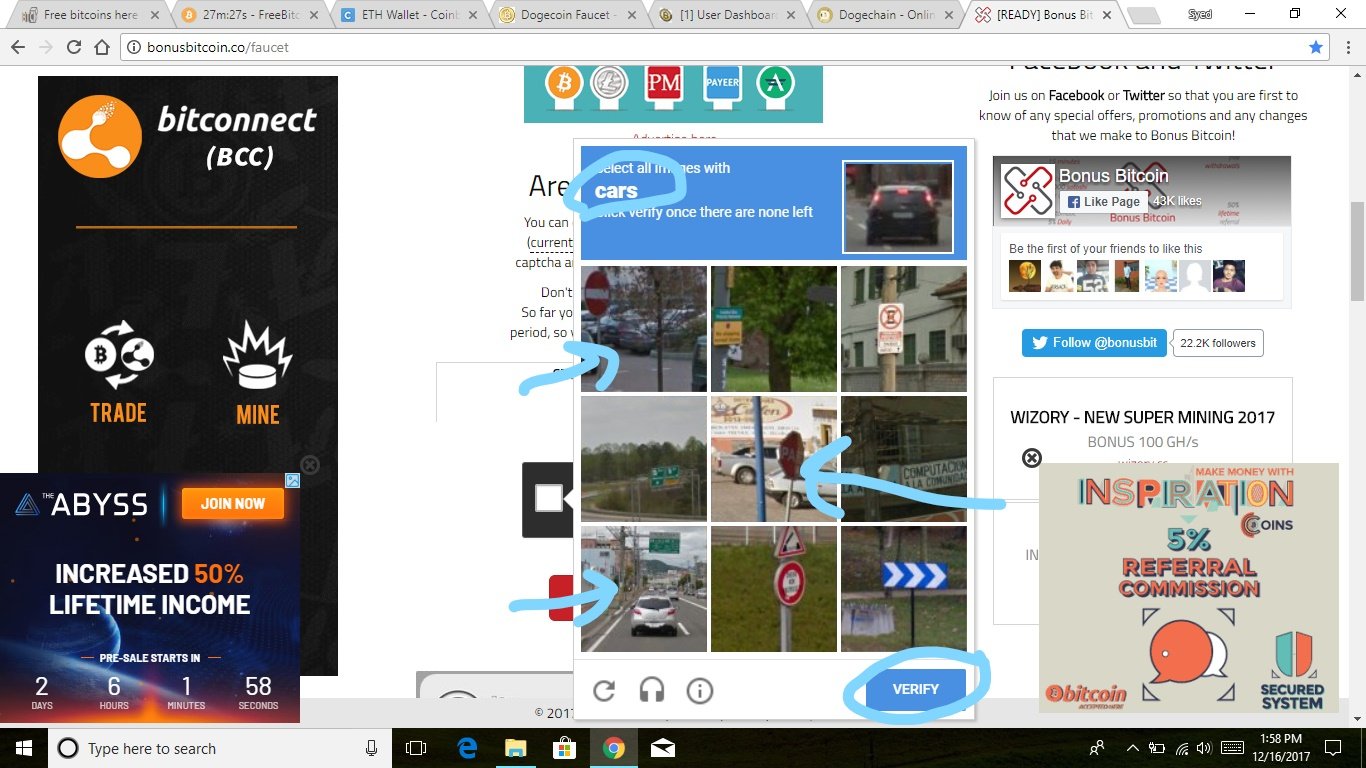Image resolution: width=1366 pixels, height=768 pixels.
Task: Open File Explorer from taskbar
Action: (515, 748)
